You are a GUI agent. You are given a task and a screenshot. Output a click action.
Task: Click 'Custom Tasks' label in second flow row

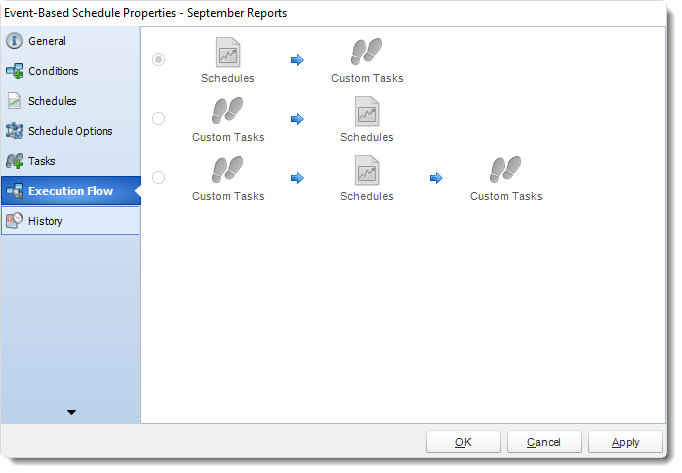point(228,138)
